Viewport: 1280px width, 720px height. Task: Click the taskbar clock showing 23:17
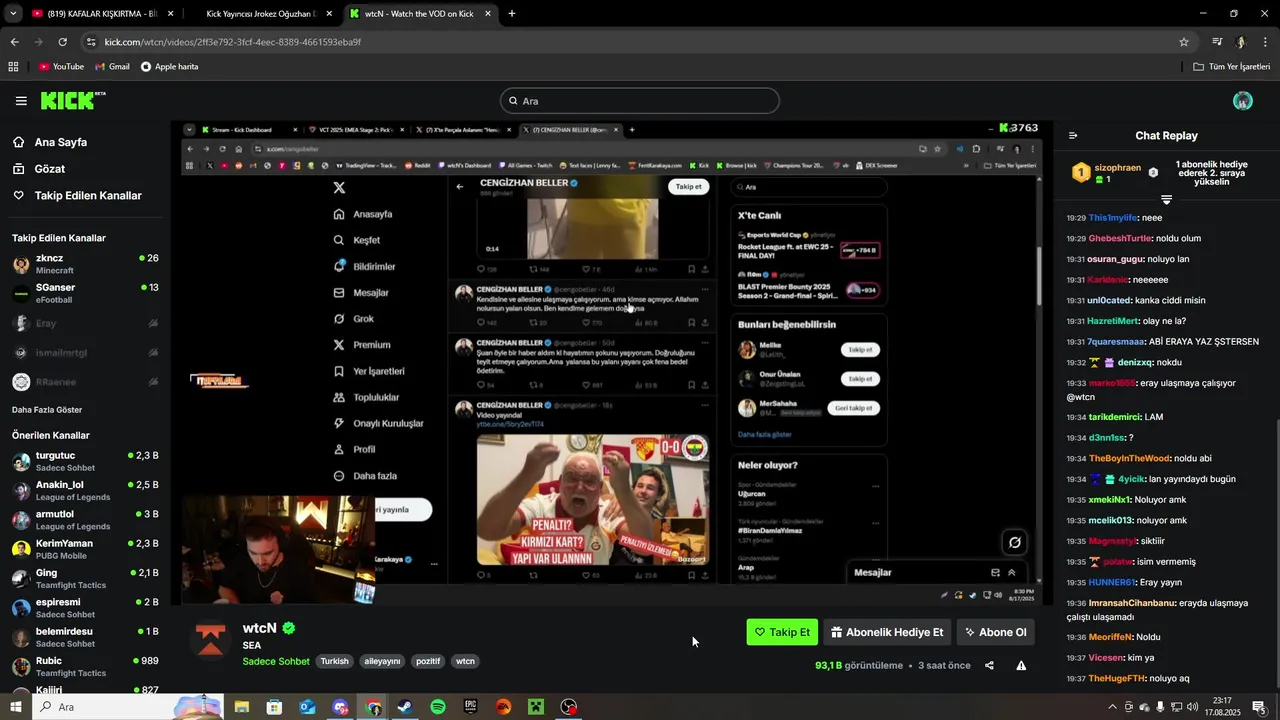[x=1220, y=707]
